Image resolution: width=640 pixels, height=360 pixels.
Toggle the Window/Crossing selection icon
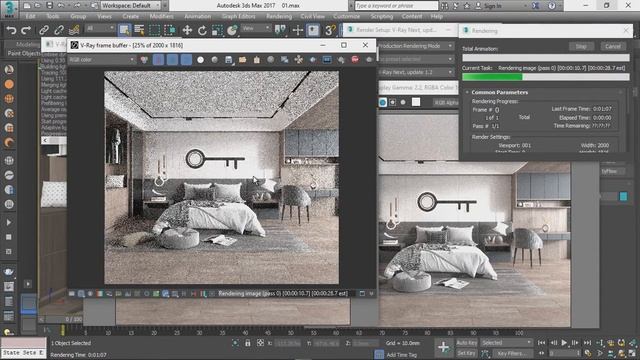click(169, 30)
